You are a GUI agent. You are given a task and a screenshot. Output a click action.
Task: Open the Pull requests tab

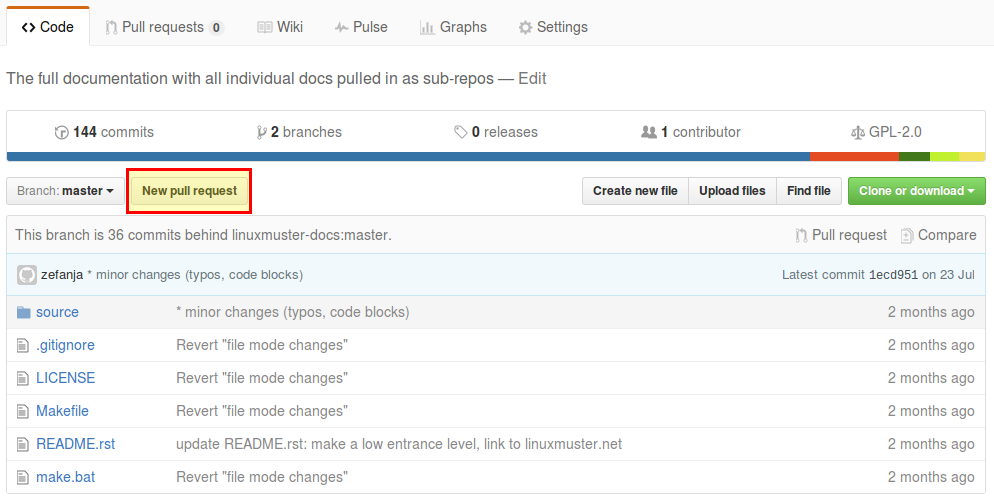[164, 27]
